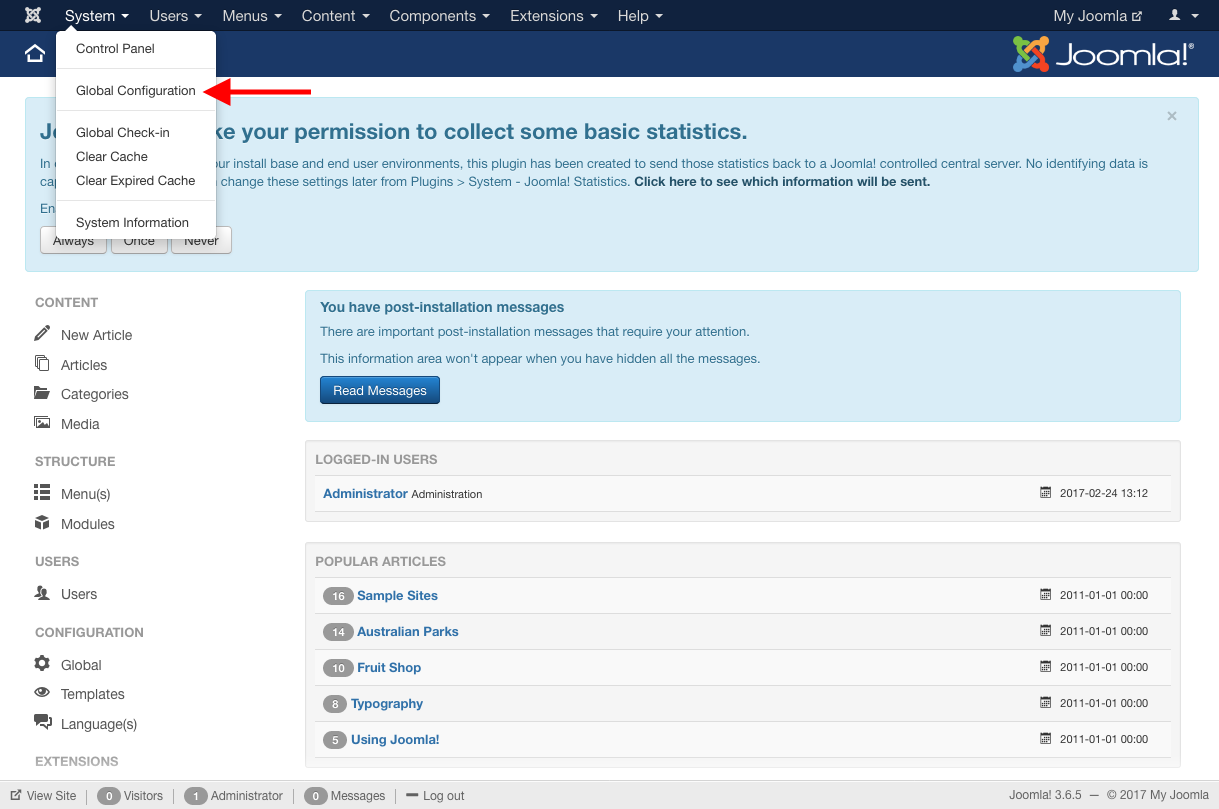1219x809 pixels.
Task: Click the home icon in the header
Action: (x=35, y=54)
